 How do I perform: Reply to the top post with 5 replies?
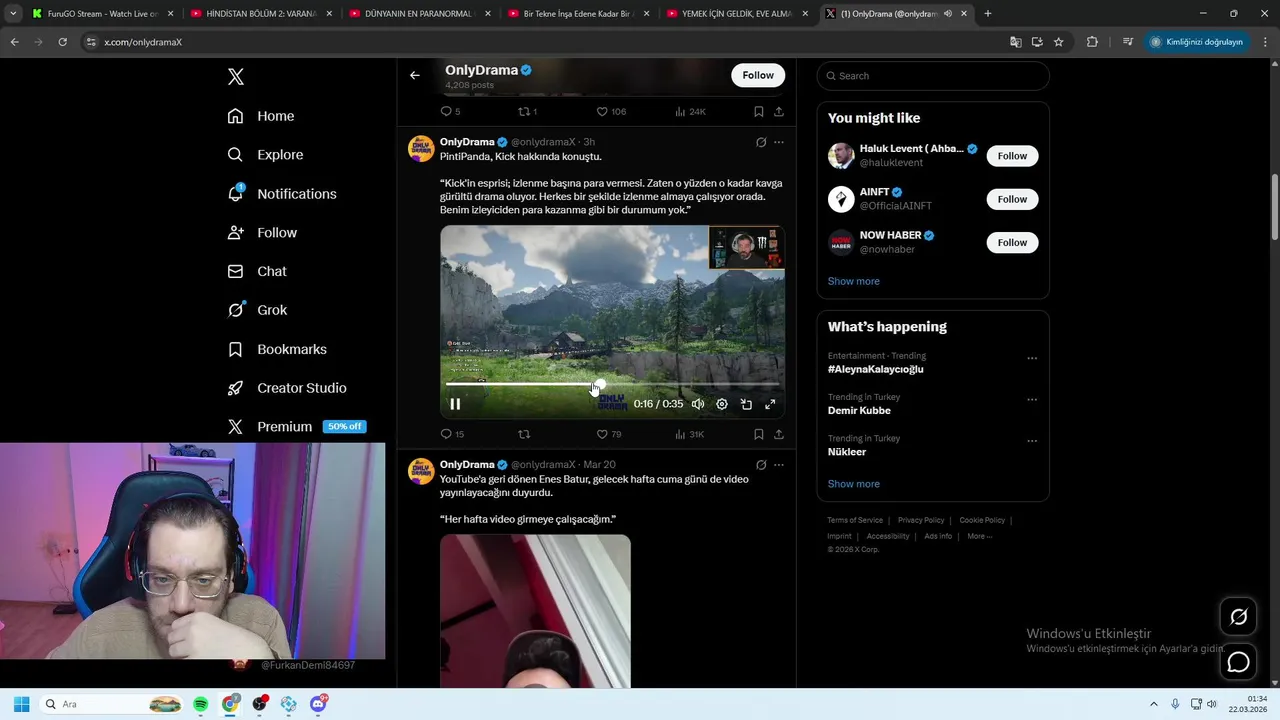[x=450, y=112]
